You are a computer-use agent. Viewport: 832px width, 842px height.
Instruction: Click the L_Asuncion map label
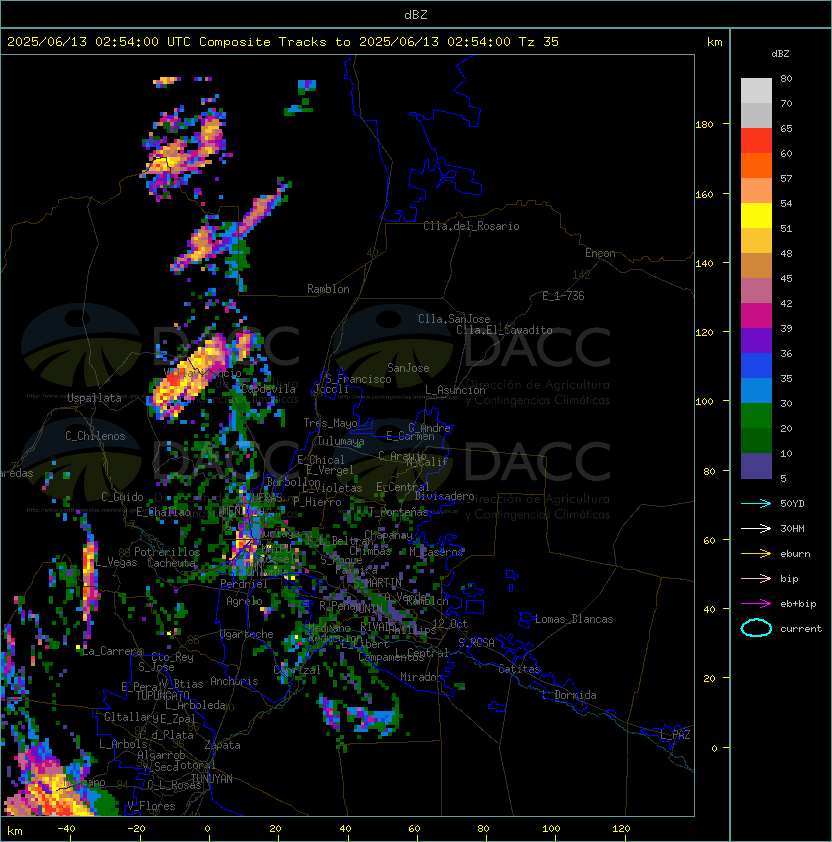point(455,390)
